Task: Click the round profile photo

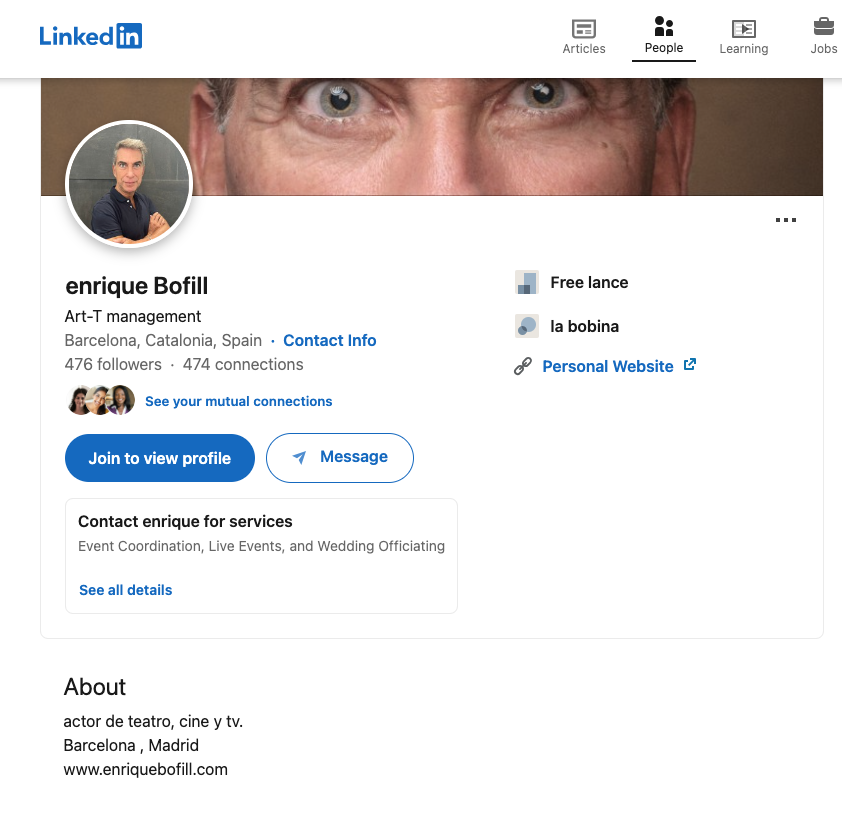Action: 128,184
